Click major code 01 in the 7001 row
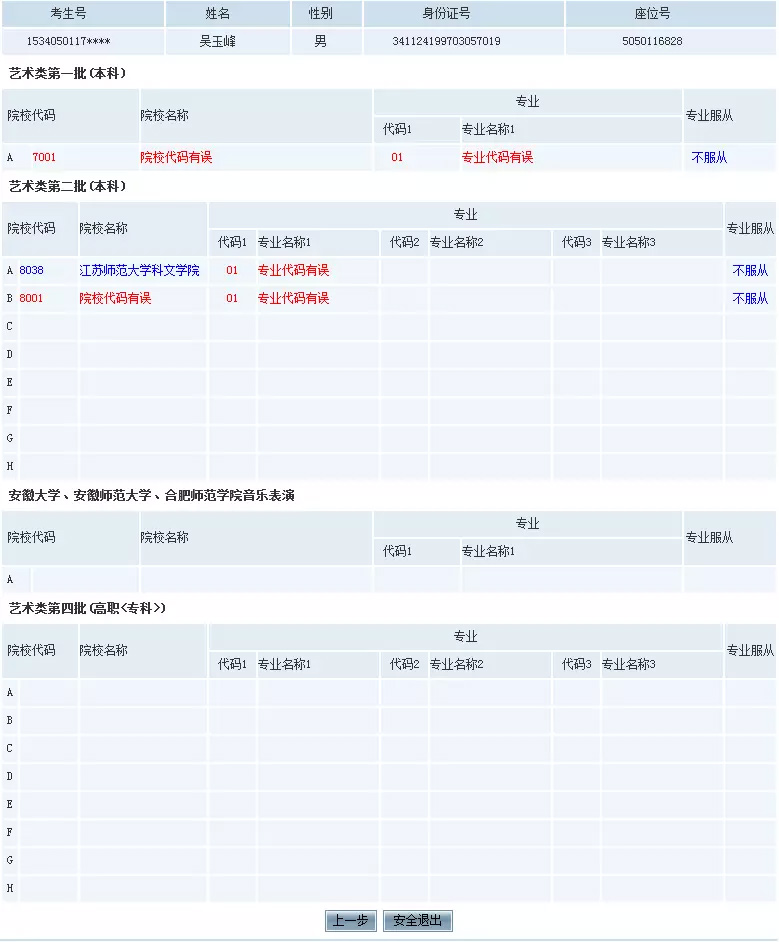 (397, 157)
